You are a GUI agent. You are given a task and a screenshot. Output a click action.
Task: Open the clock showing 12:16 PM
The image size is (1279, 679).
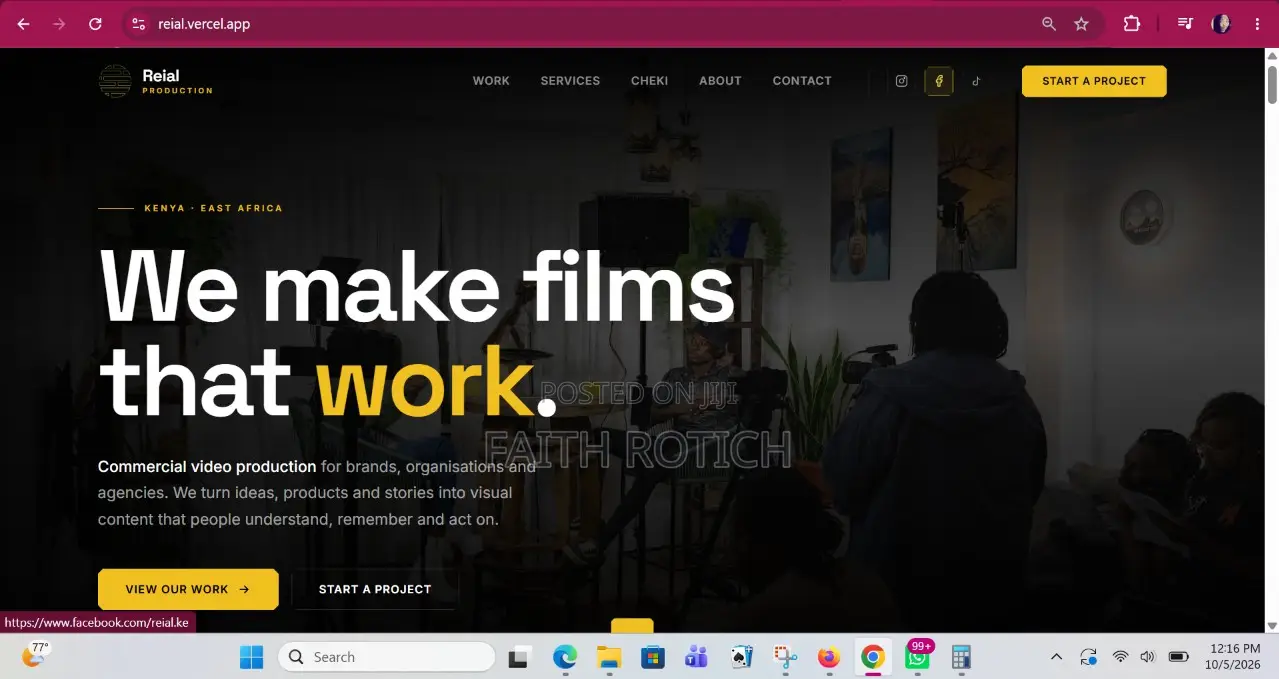point(1235,657)
